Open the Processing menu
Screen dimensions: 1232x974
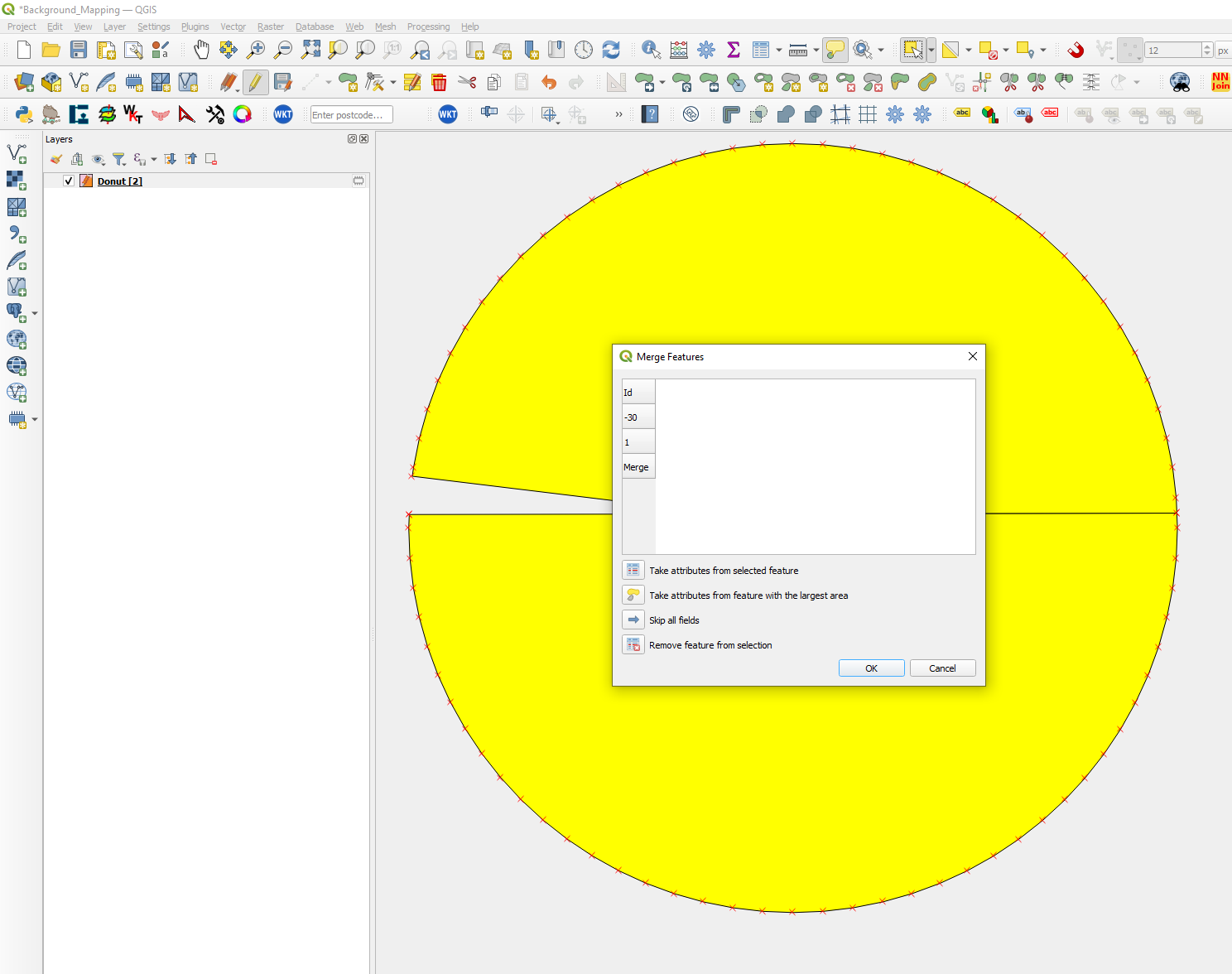click(428, 27)
